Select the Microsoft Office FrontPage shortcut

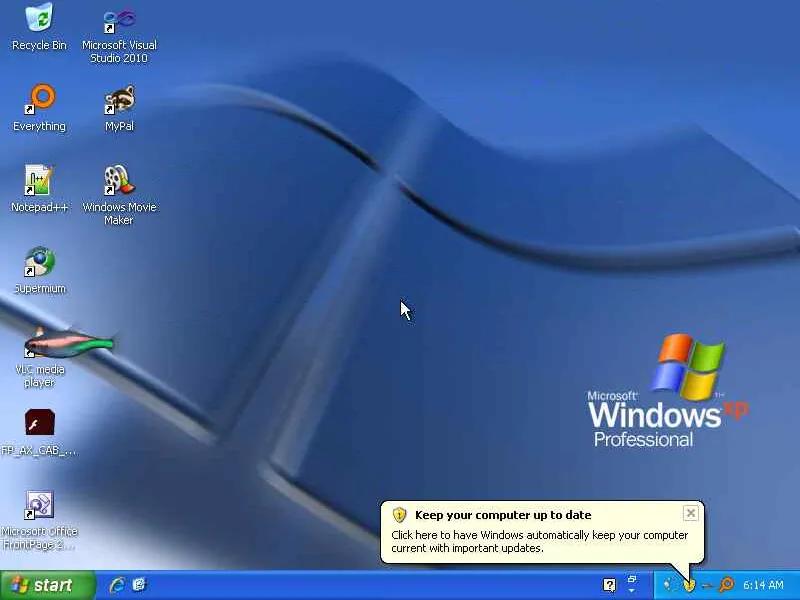[x=39, y=520]
